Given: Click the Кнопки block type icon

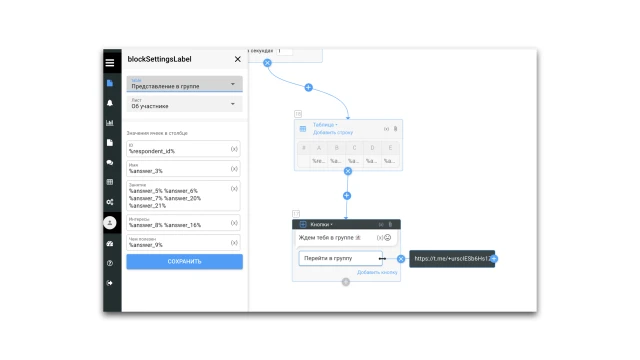Looking at the screenshot, I should point(303,224).
